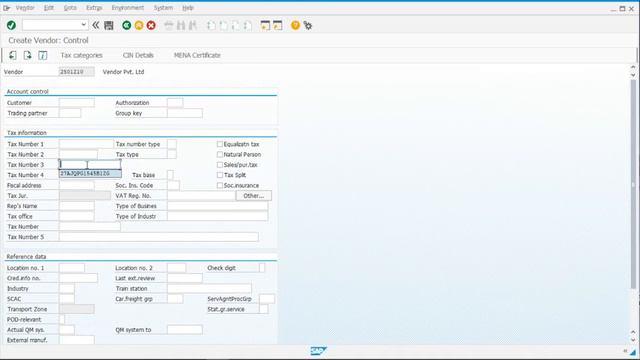Go to last page icon
The width and height of the screenshot is (640, 360).
pos(248,25)
